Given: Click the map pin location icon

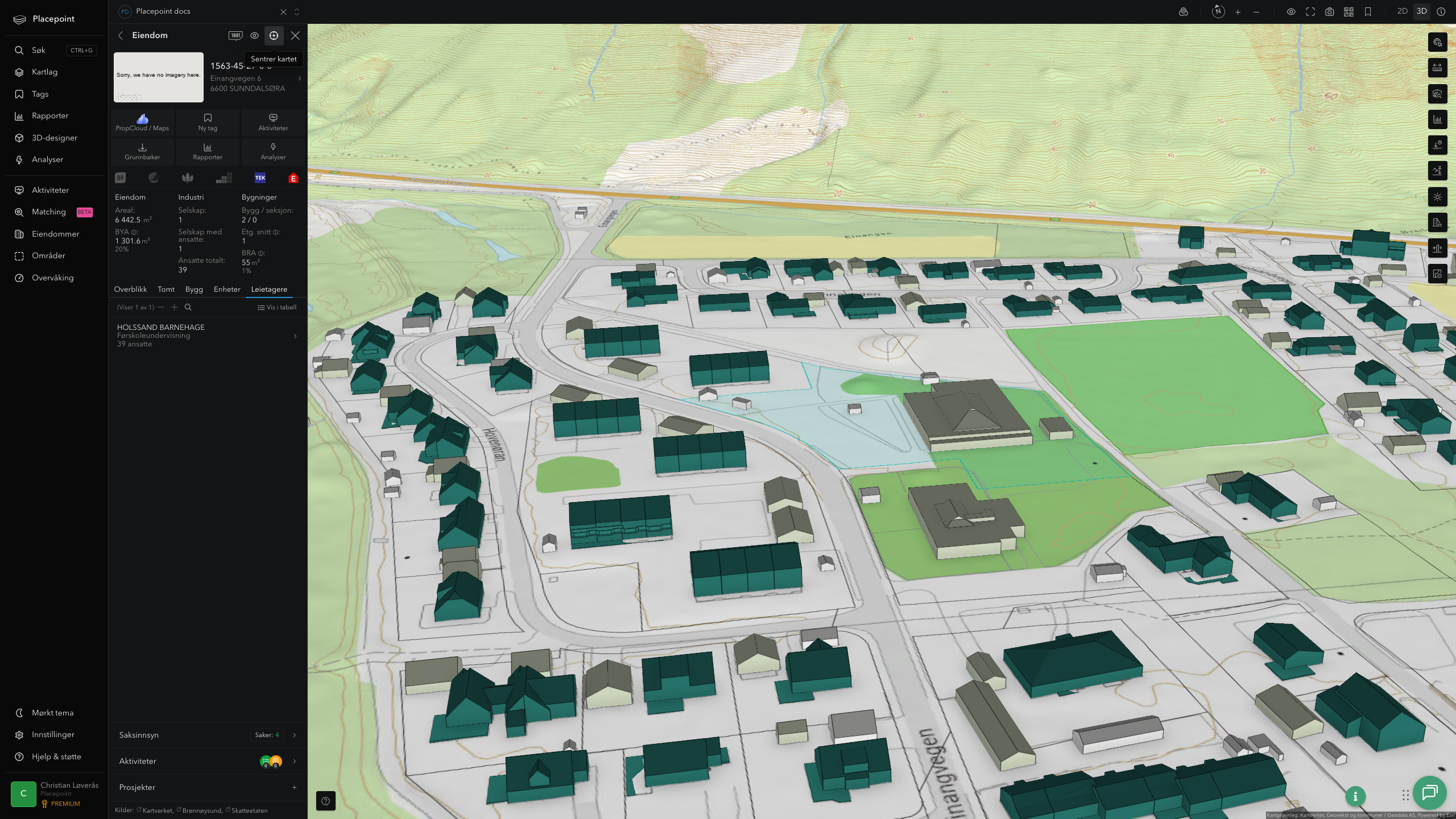Looking at the screenshot, I should pos(1184,12).
